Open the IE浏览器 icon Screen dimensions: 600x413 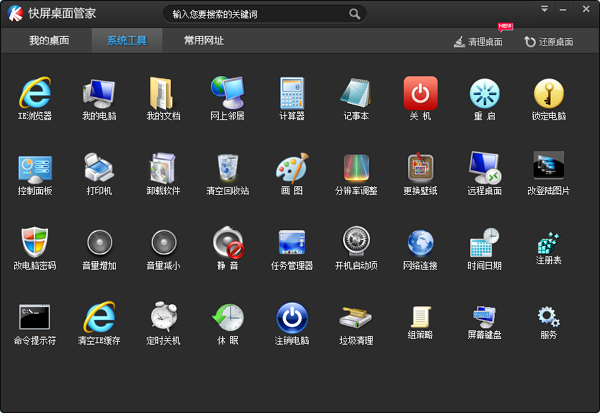coord(35,93)
